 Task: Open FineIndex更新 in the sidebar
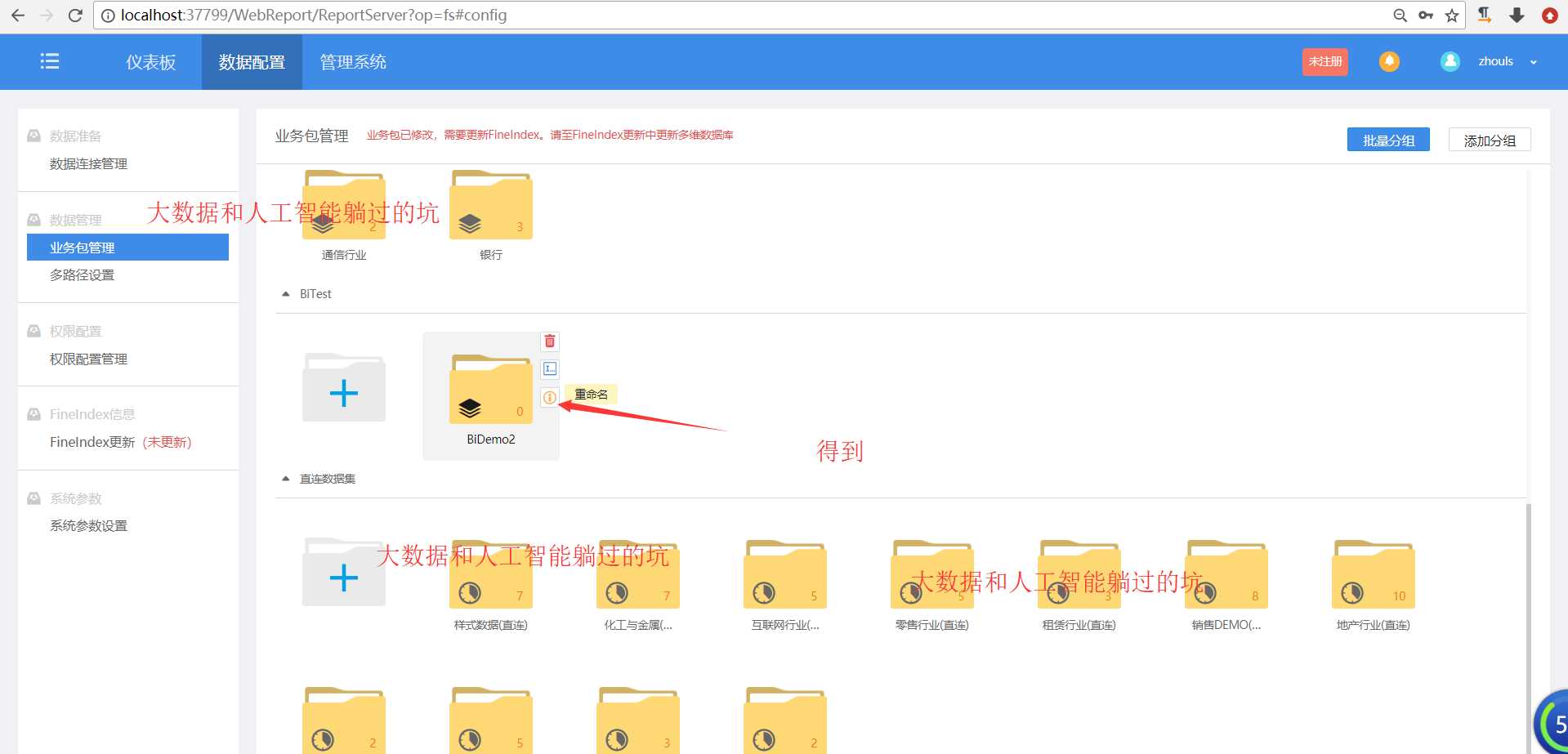pyautogui.click(x=92, y=442)
